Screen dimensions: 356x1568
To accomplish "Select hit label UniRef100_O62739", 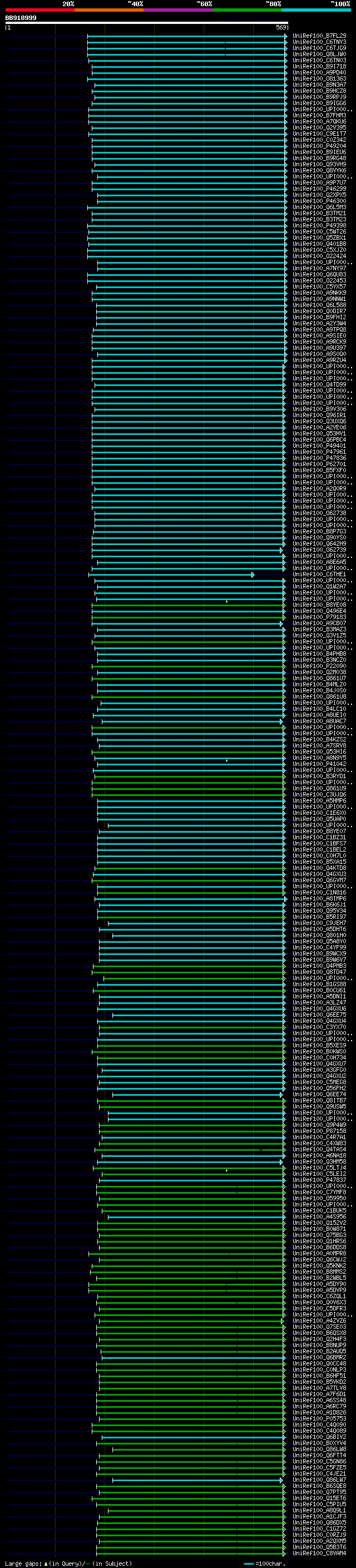I will (x=319, y=550).
